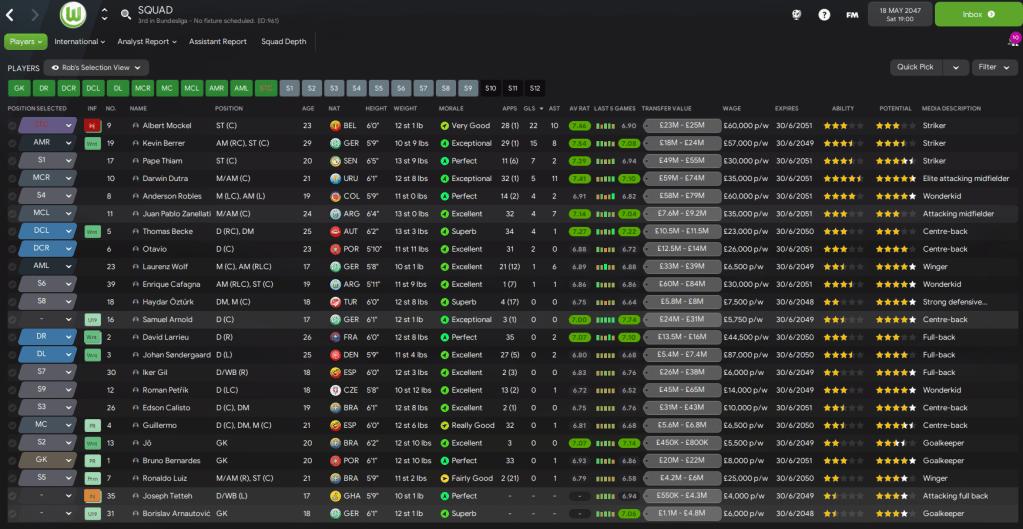Click the back navigation arrow

tap(11, 14)
